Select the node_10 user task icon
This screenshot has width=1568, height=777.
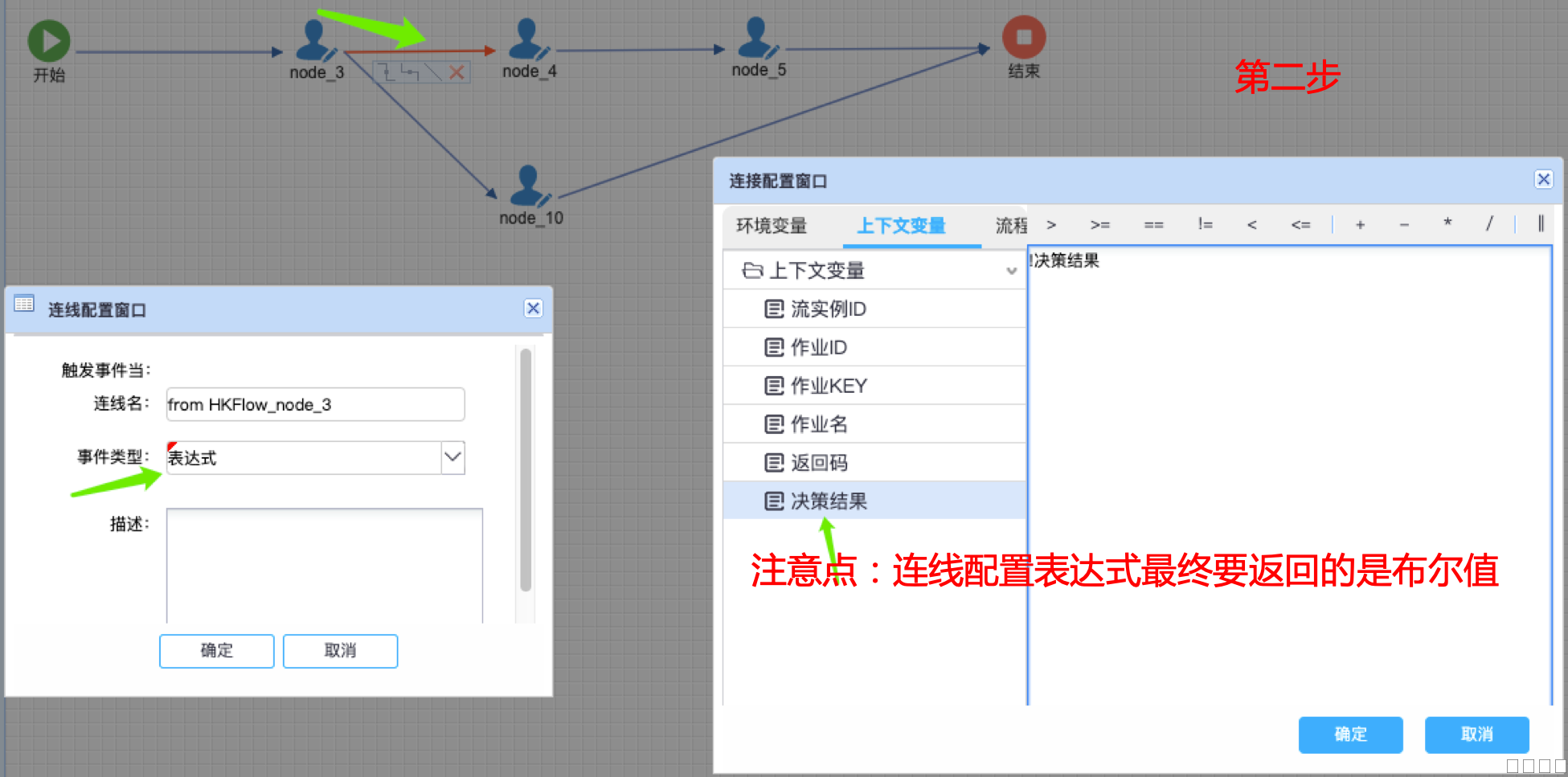(529, 186)
